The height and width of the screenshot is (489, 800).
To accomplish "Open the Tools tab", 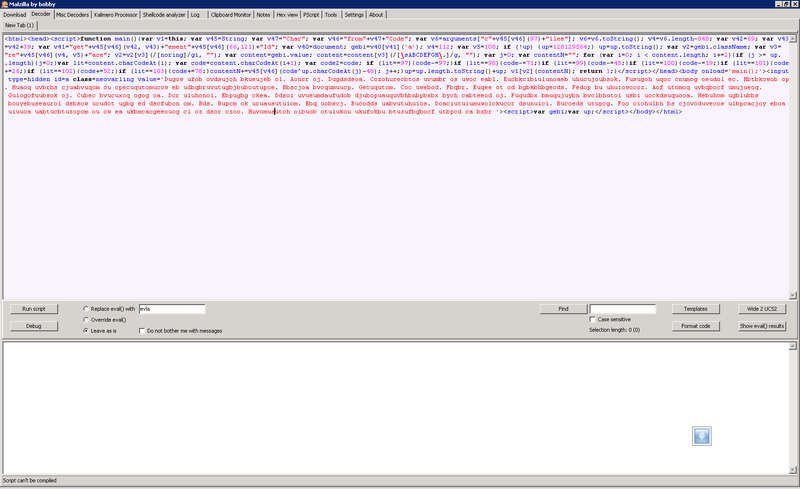I will pyautogui.click(x=331, y=15).
